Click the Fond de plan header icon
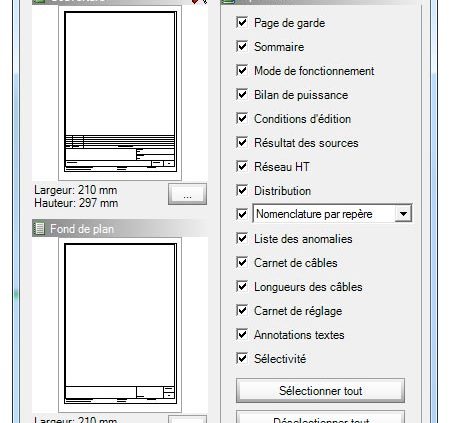450x423 pixels. [40, 229]
